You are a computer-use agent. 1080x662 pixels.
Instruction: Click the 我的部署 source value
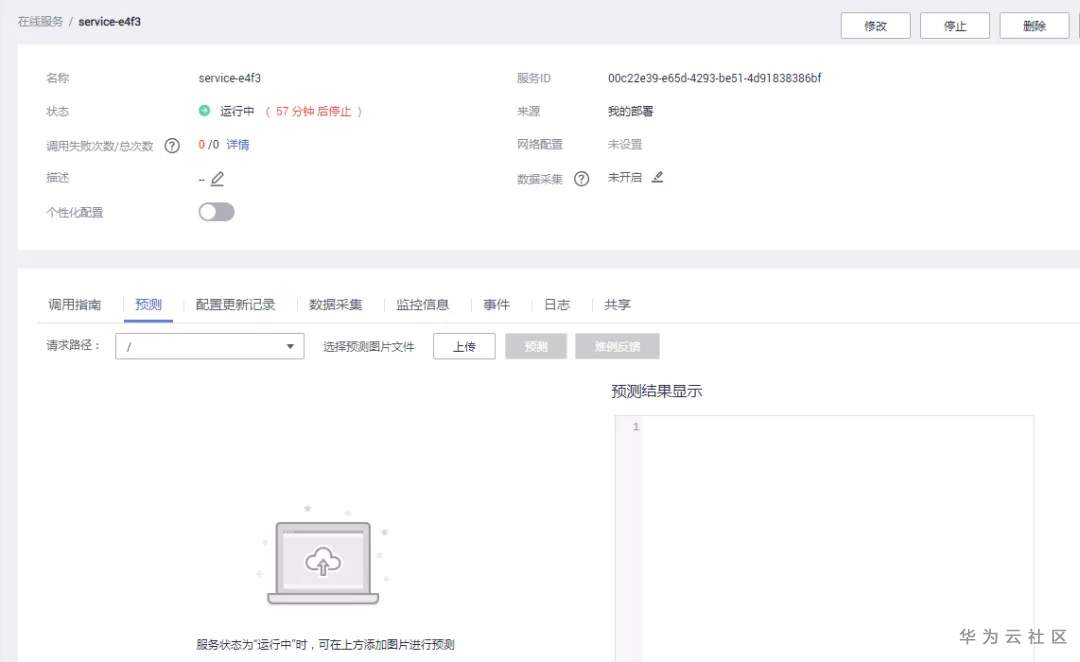pos(630,111)
